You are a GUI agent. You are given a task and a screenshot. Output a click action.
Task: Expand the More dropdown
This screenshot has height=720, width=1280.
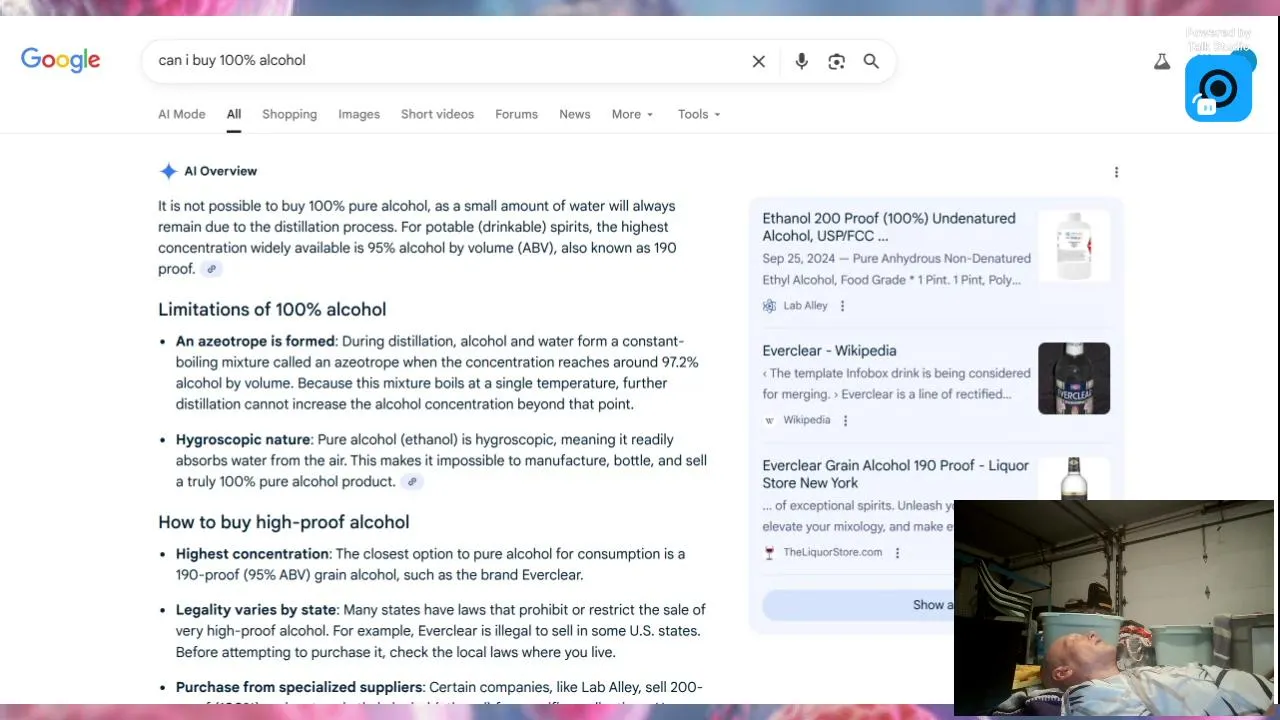point(632,114)
